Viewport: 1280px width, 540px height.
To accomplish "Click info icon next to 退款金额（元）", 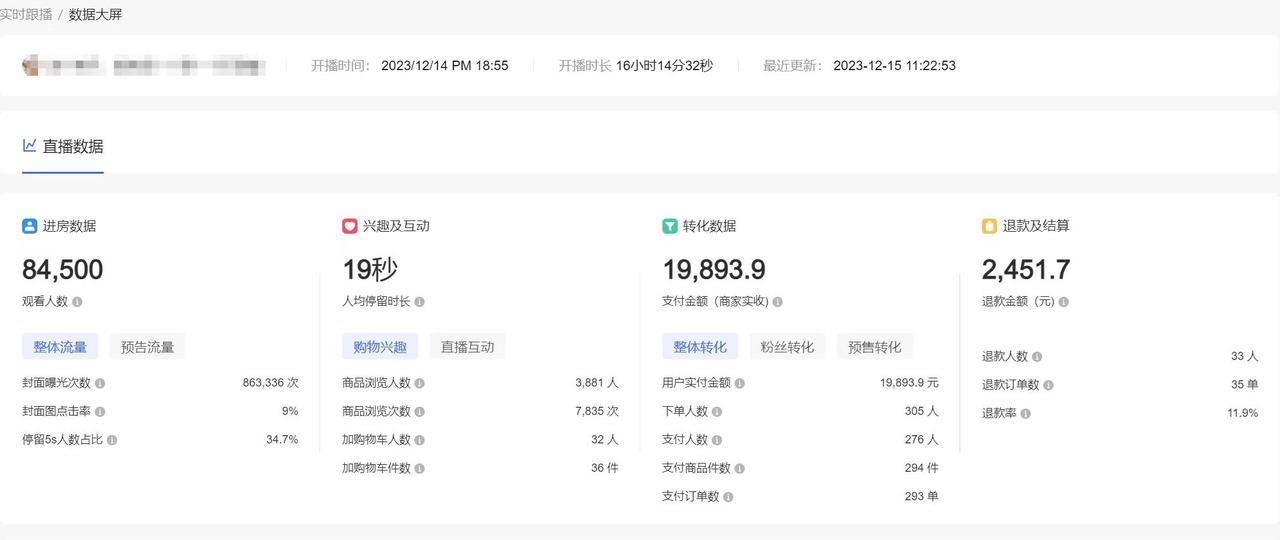I will (1064, 301).
